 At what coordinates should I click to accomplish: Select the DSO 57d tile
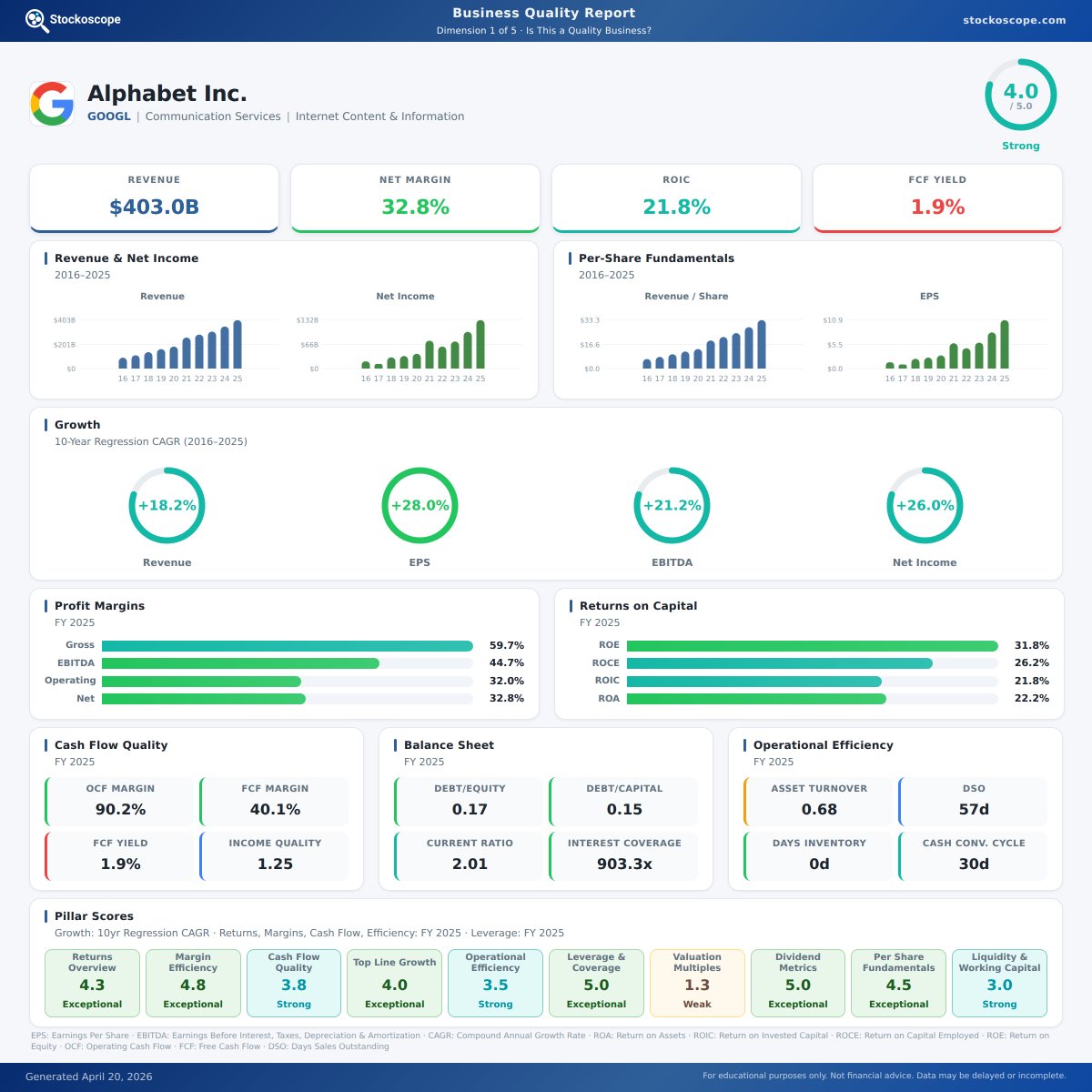click(973, 801)
